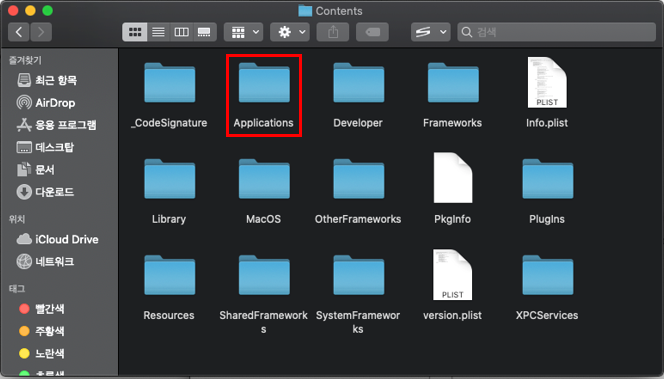
Task: Open the action gear menu
Action: (290, 32)
